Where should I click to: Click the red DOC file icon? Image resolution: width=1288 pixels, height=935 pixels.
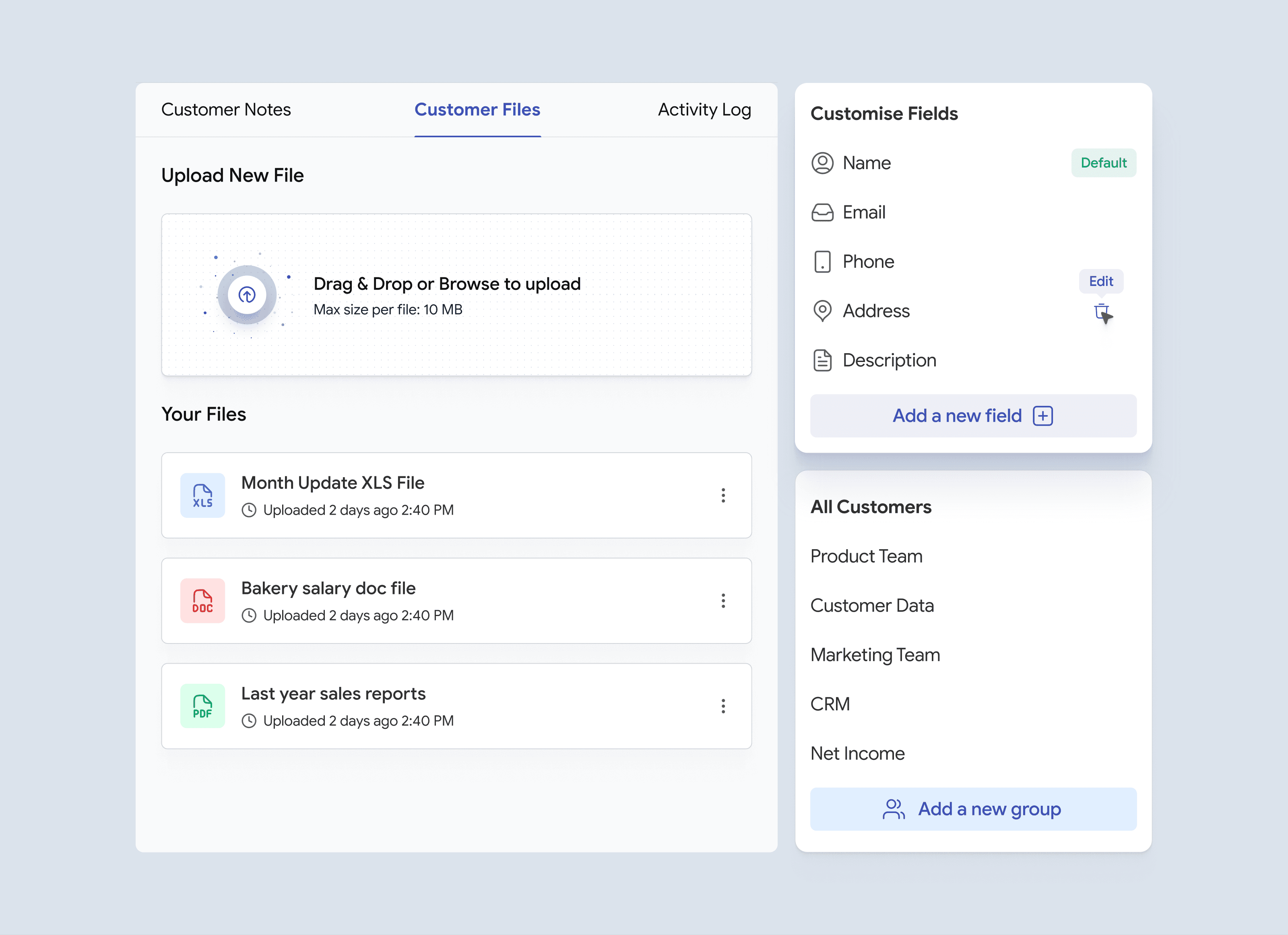click(x=203, y=601)
